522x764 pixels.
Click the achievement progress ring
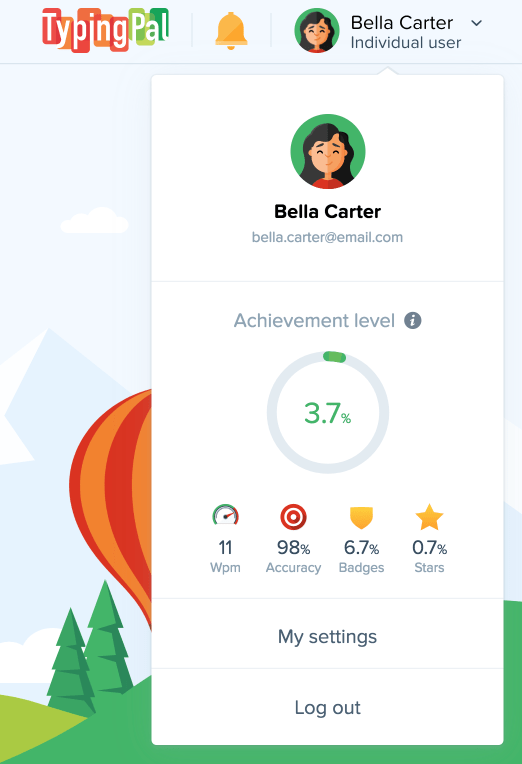pos(328,412)
